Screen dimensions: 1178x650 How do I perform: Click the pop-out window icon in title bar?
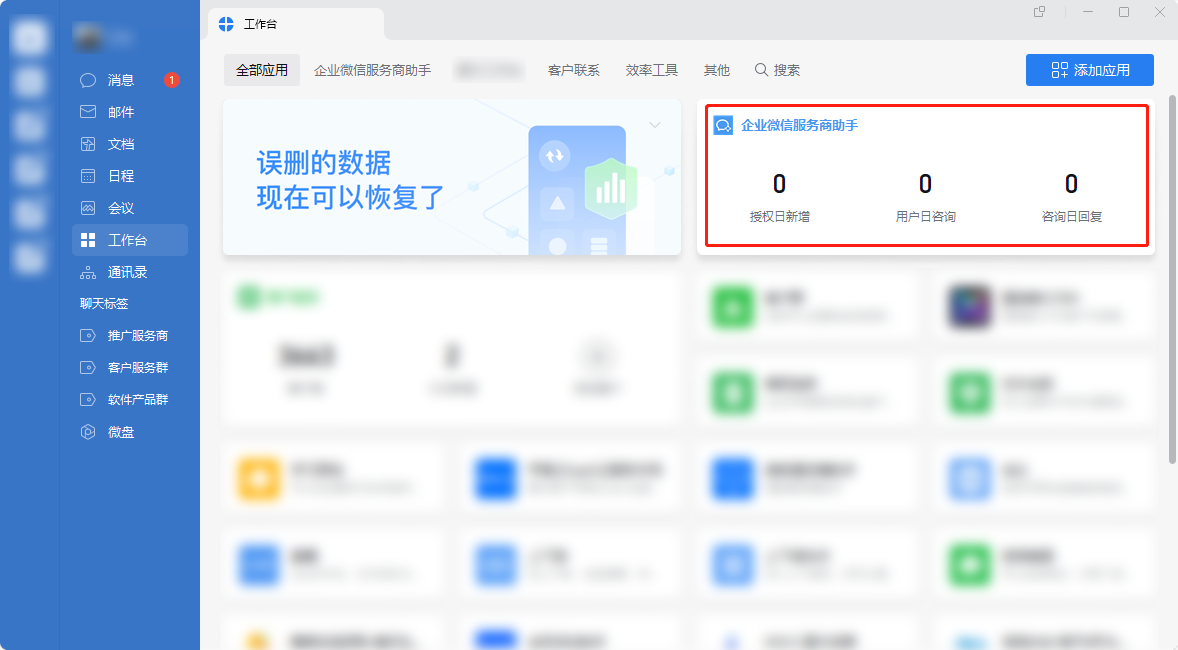pyautogui.click(x=1040, y=12)
